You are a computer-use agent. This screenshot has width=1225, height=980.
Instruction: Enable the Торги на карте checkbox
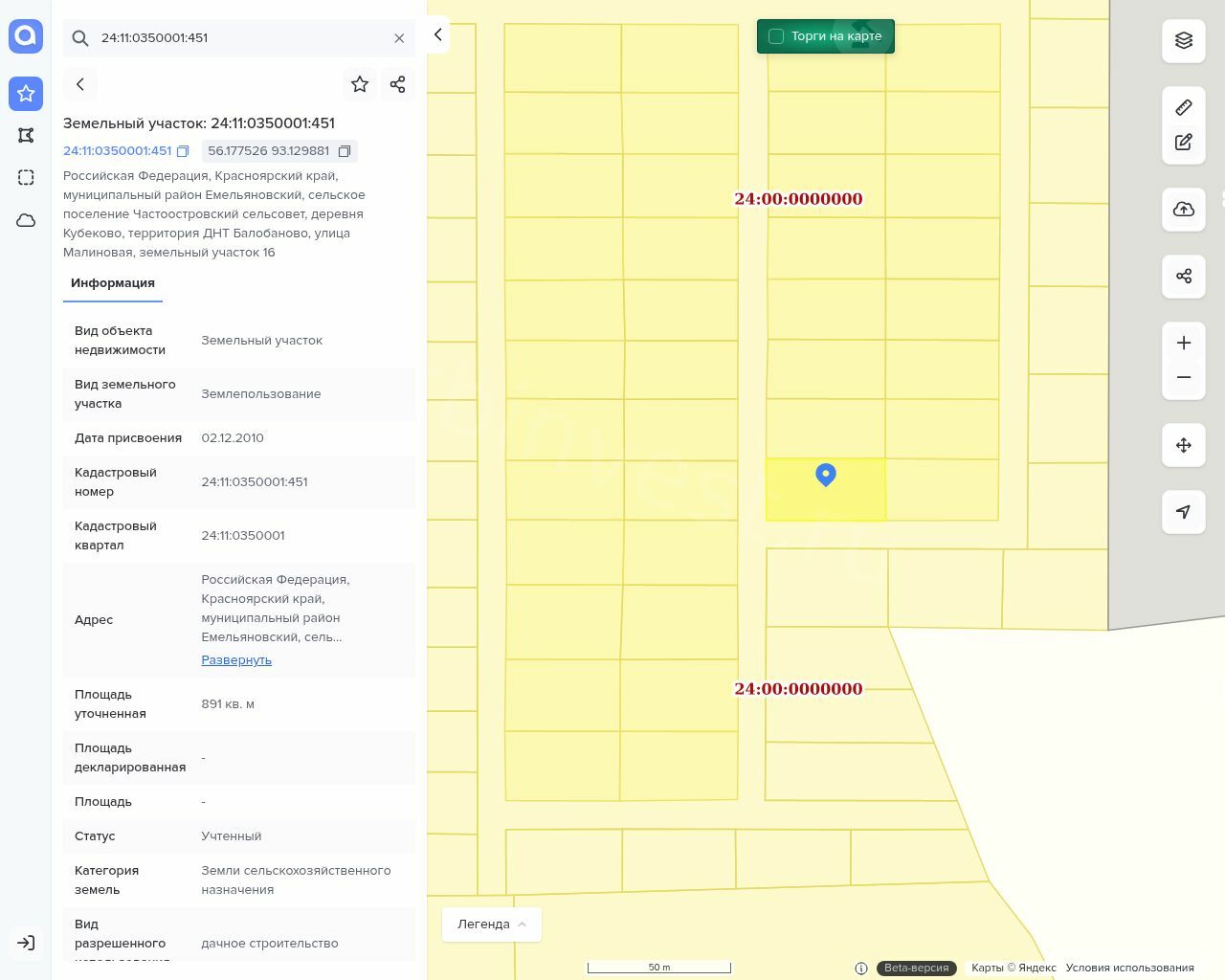(776, 36)
